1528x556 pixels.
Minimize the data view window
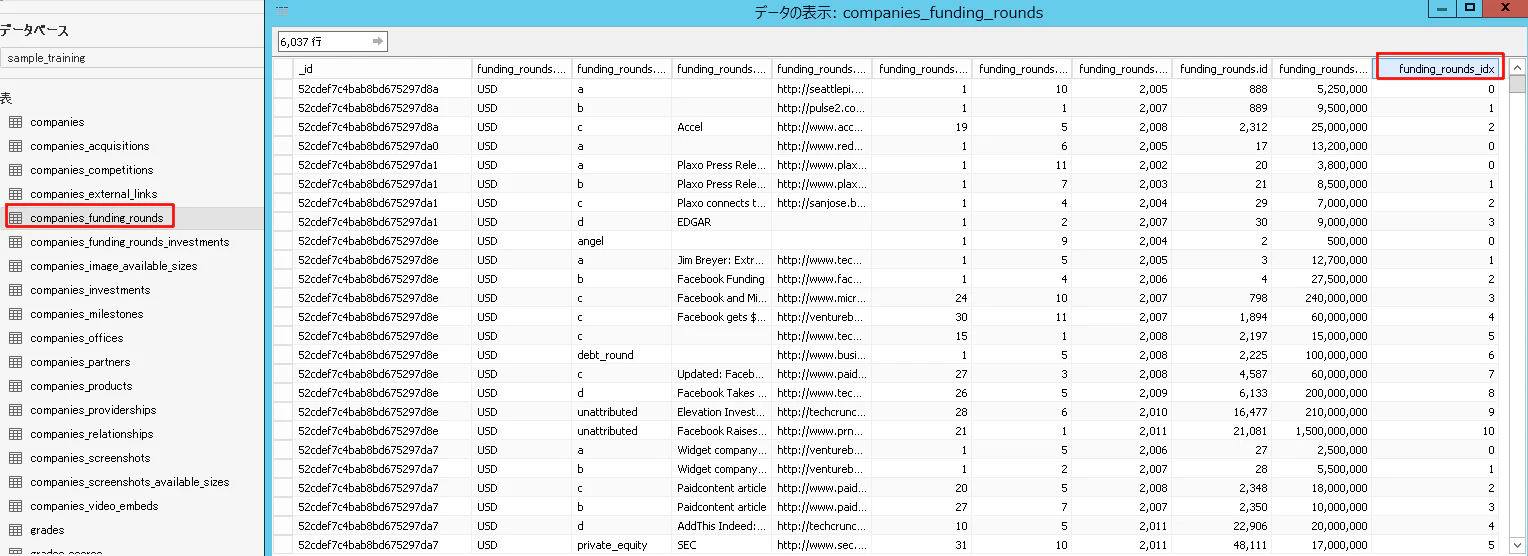1441,9
